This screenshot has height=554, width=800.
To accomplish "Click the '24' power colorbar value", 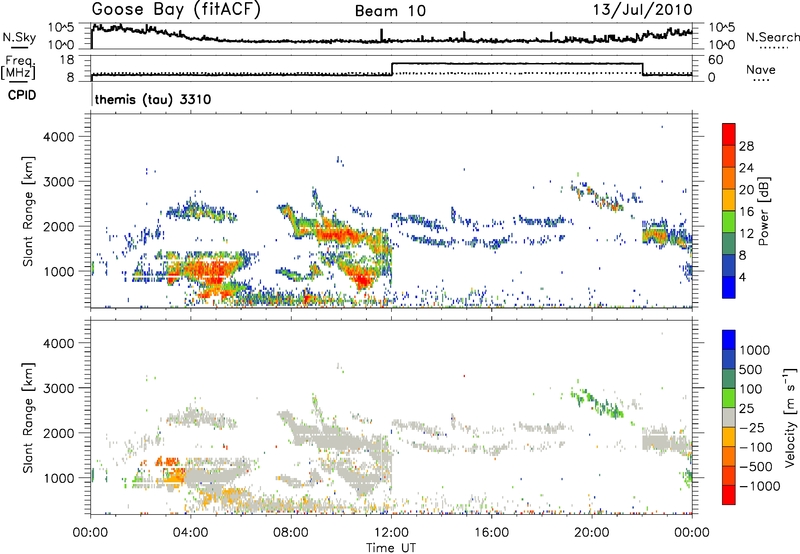I will (x=746, y=168).
